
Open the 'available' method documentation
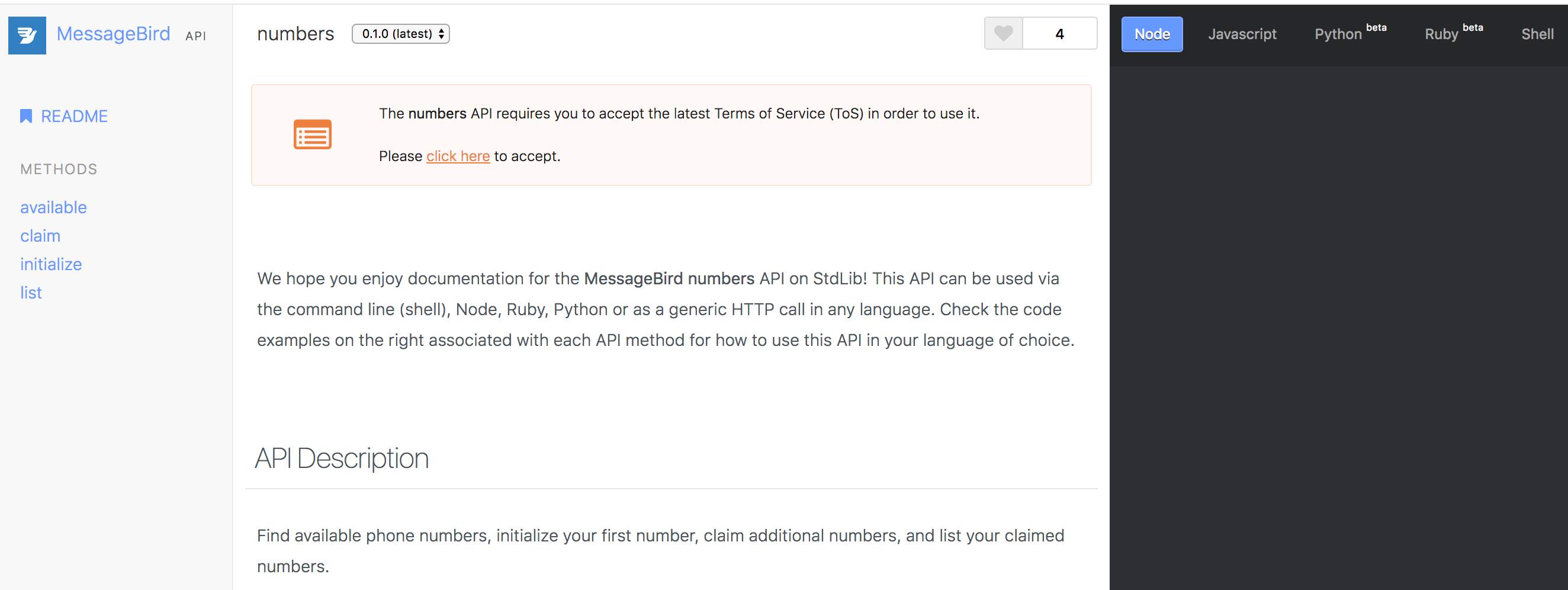click(53, 207)
